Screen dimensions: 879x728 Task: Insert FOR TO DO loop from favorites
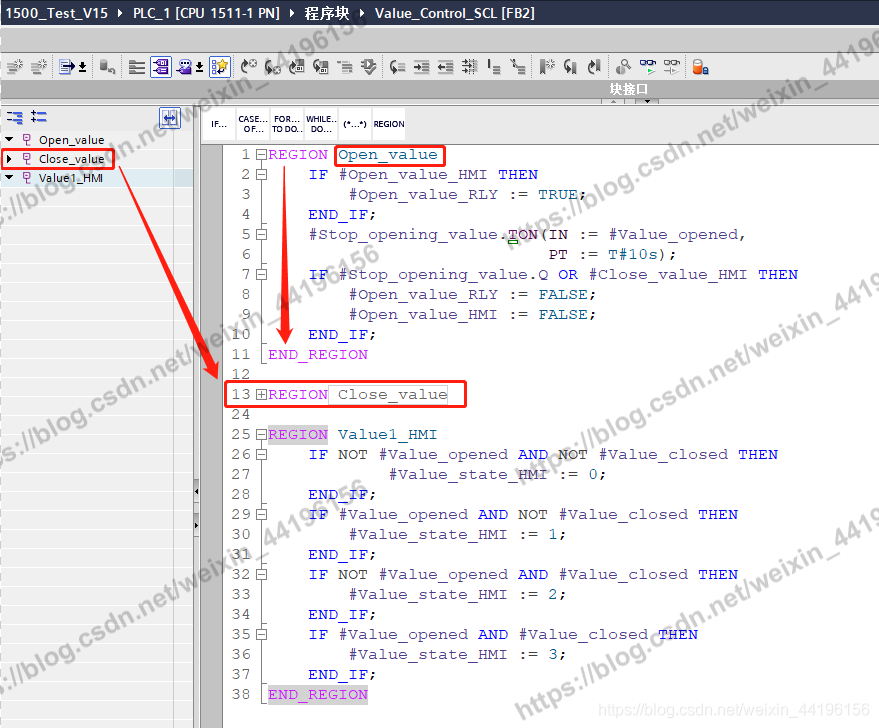point(287,124)
